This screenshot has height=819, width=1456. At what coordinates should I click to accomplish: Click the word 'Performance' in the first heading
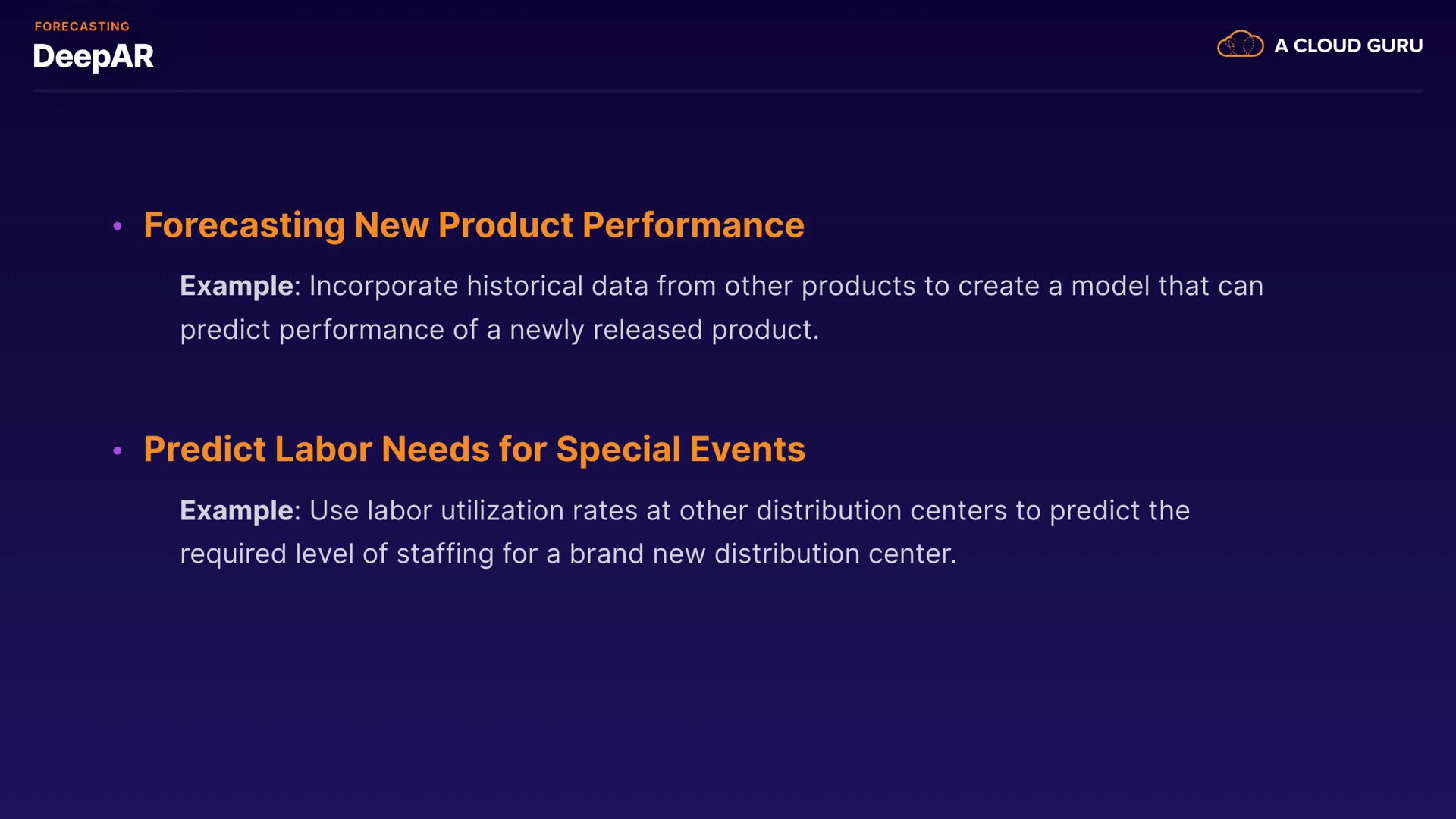pos(693,225)
